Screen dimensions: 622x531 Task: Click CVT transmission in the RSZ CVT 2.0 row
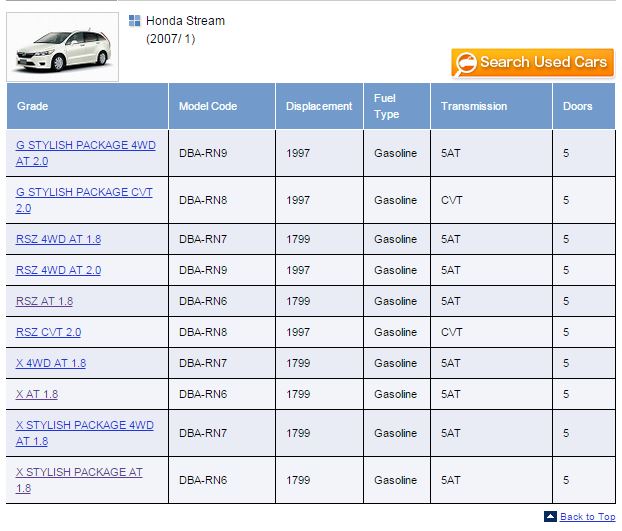[x=452, y=332]
